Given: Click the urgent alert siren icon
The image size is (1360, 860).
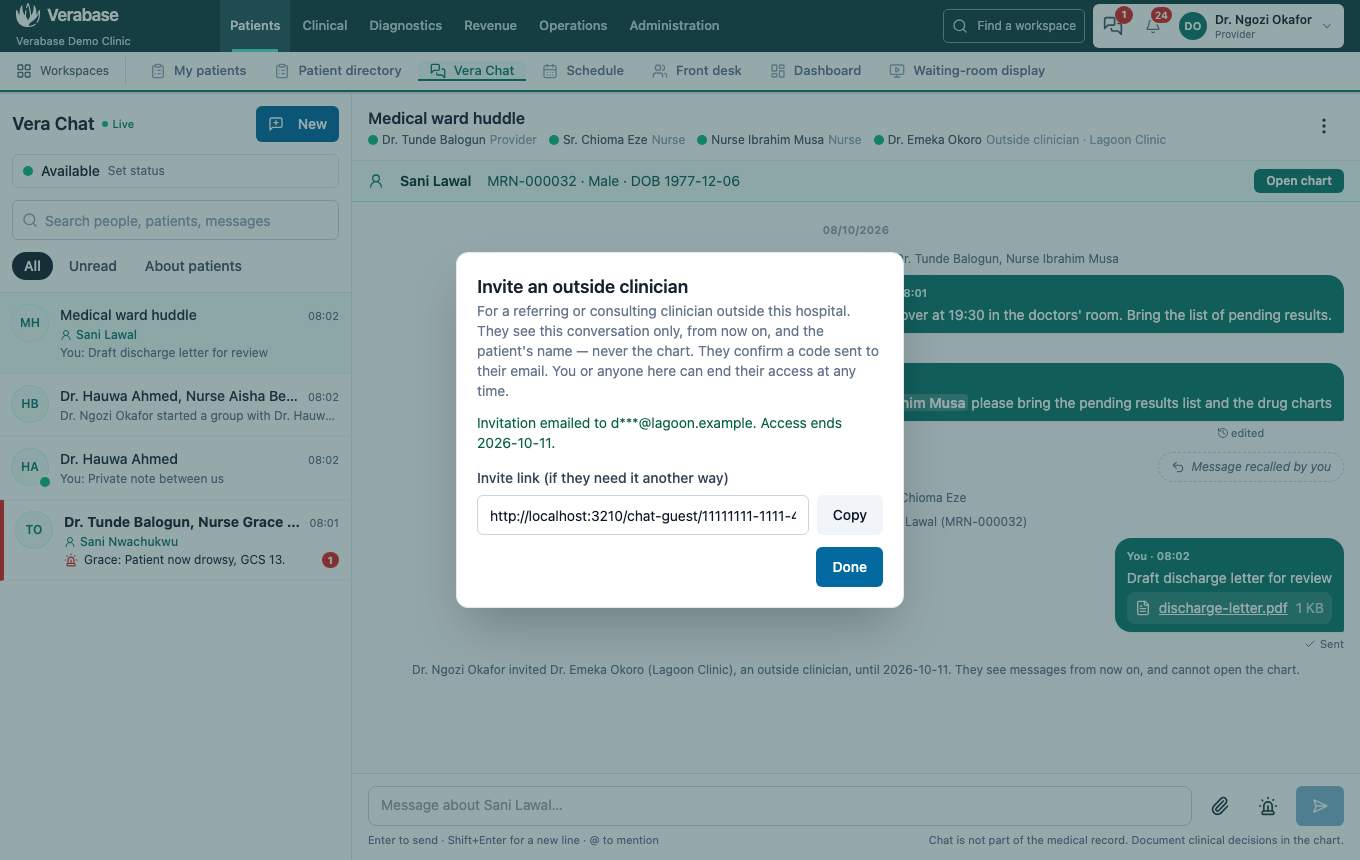Looking at the screenshot, I should pyautogui.click(x=1268, y=806).
